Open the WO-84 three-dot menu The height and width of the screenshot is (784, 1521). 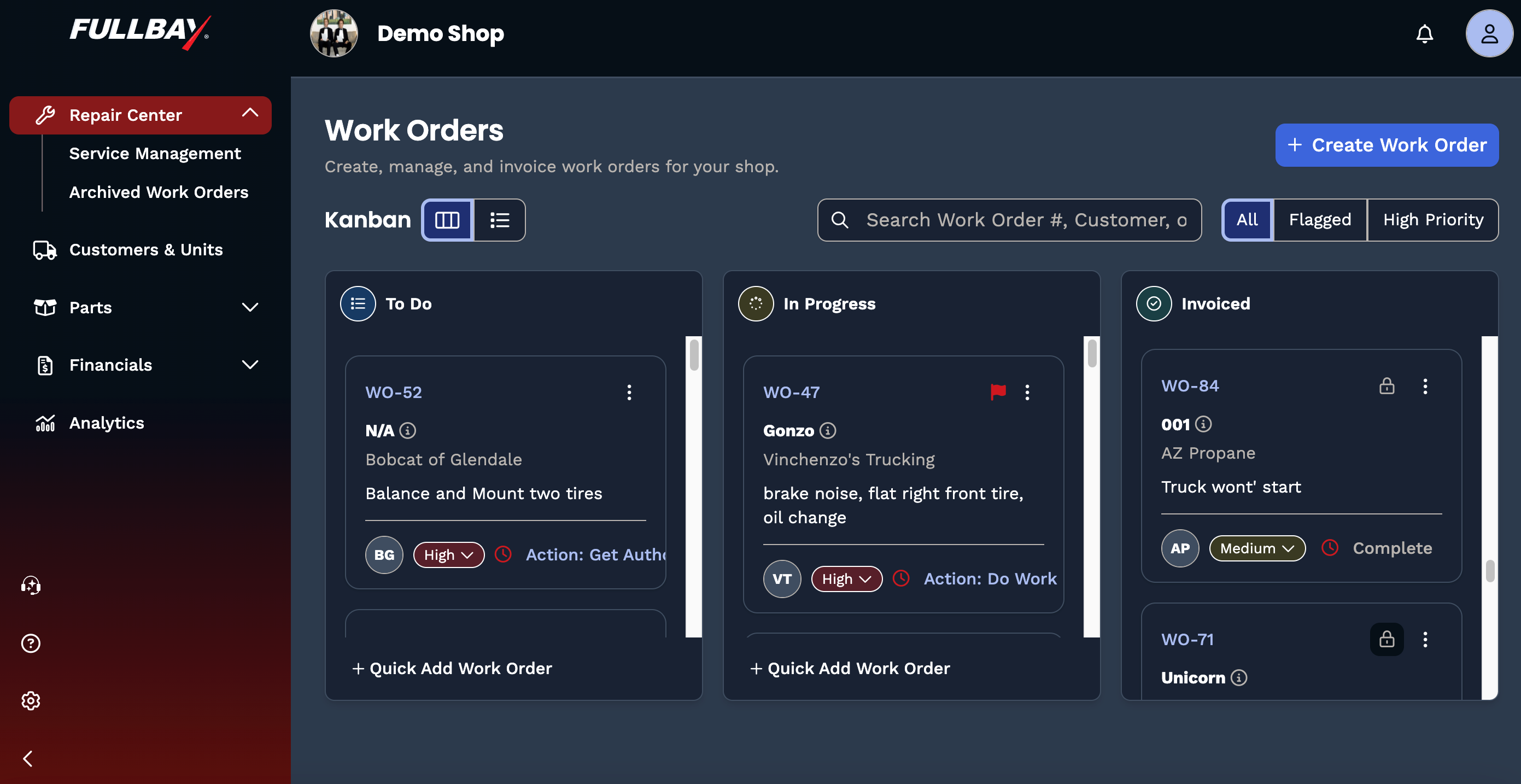click(1425, 386)
